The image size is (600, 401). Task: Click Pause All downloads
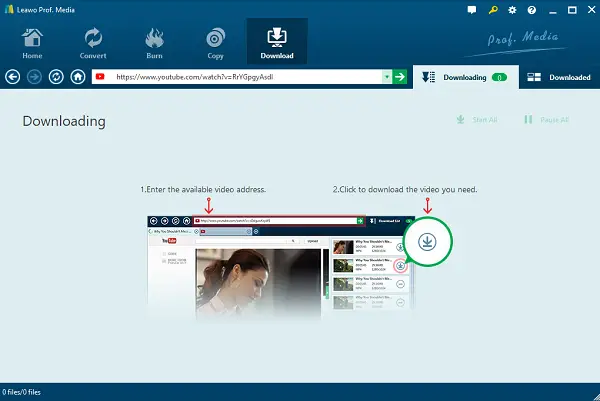click(546, 120)
